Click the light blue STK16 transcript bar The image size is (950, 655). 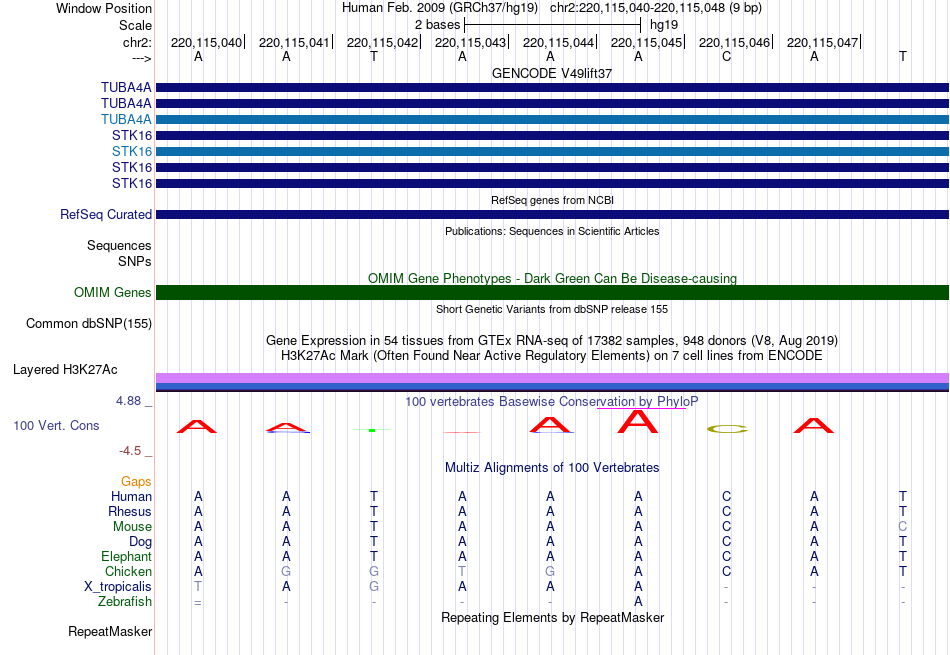[552, 151]
